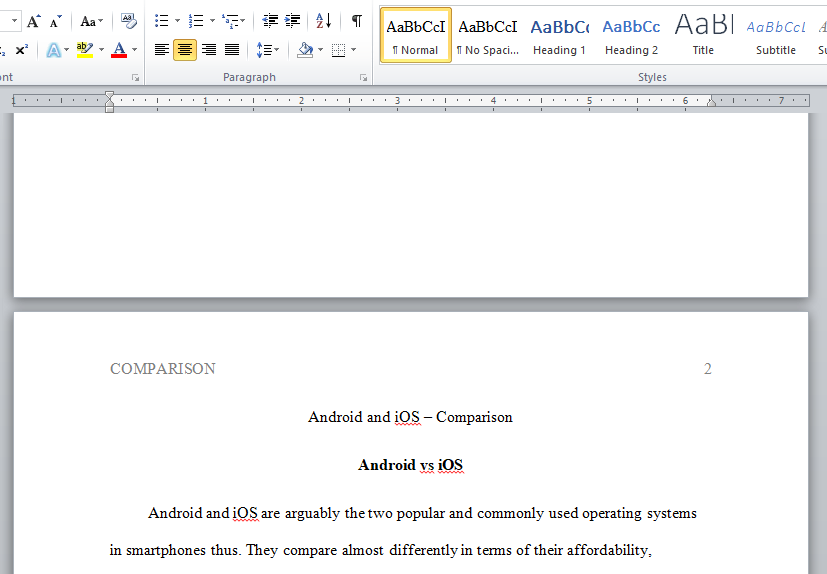827x574 pixels.
Task: Open the font size dropdown arrow
Action: pyautogui.click(x=14, y=21)
